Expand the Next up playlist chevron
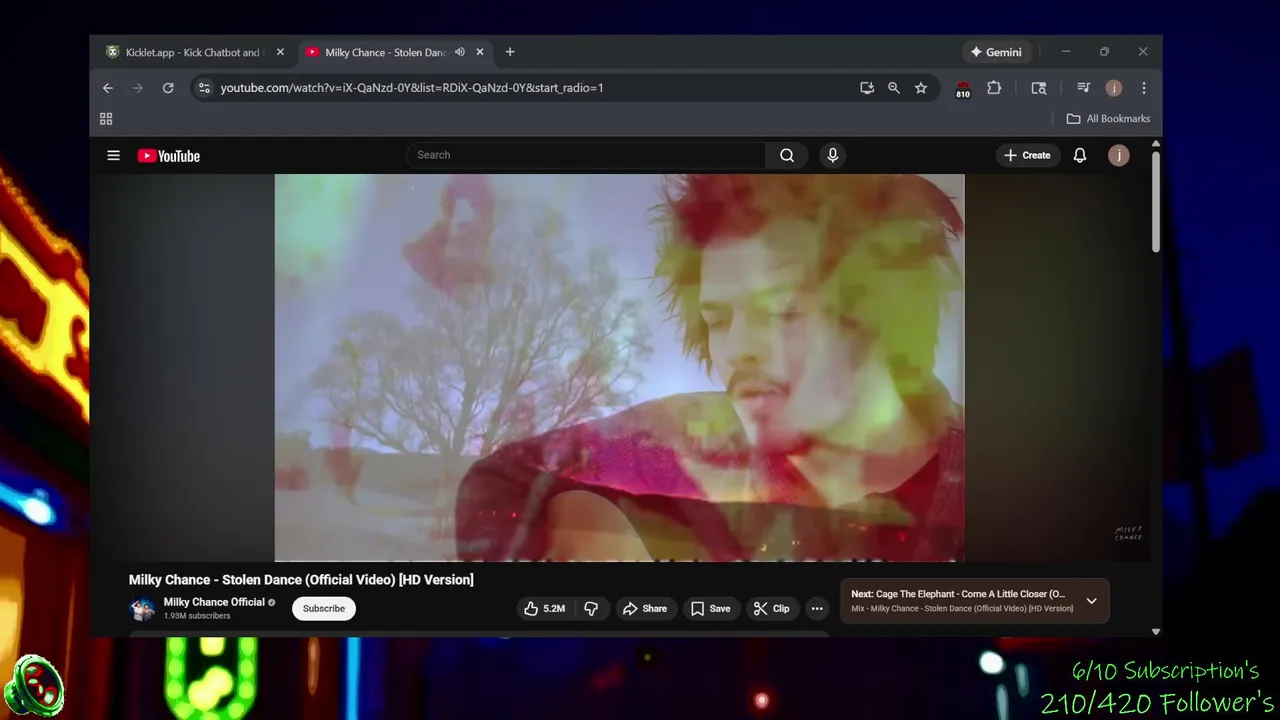 [x=1091, y=601]
